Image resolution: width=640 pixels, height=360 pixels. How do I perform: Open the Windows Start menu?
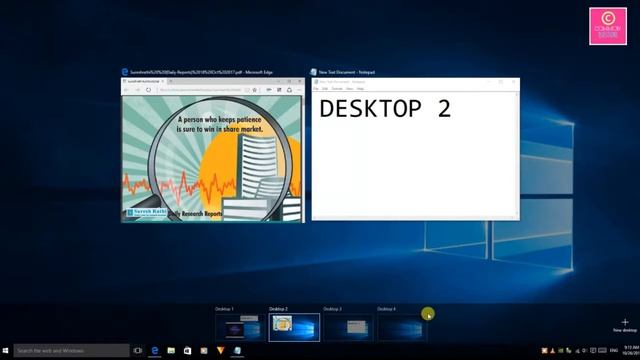click(x=6, y=351)
